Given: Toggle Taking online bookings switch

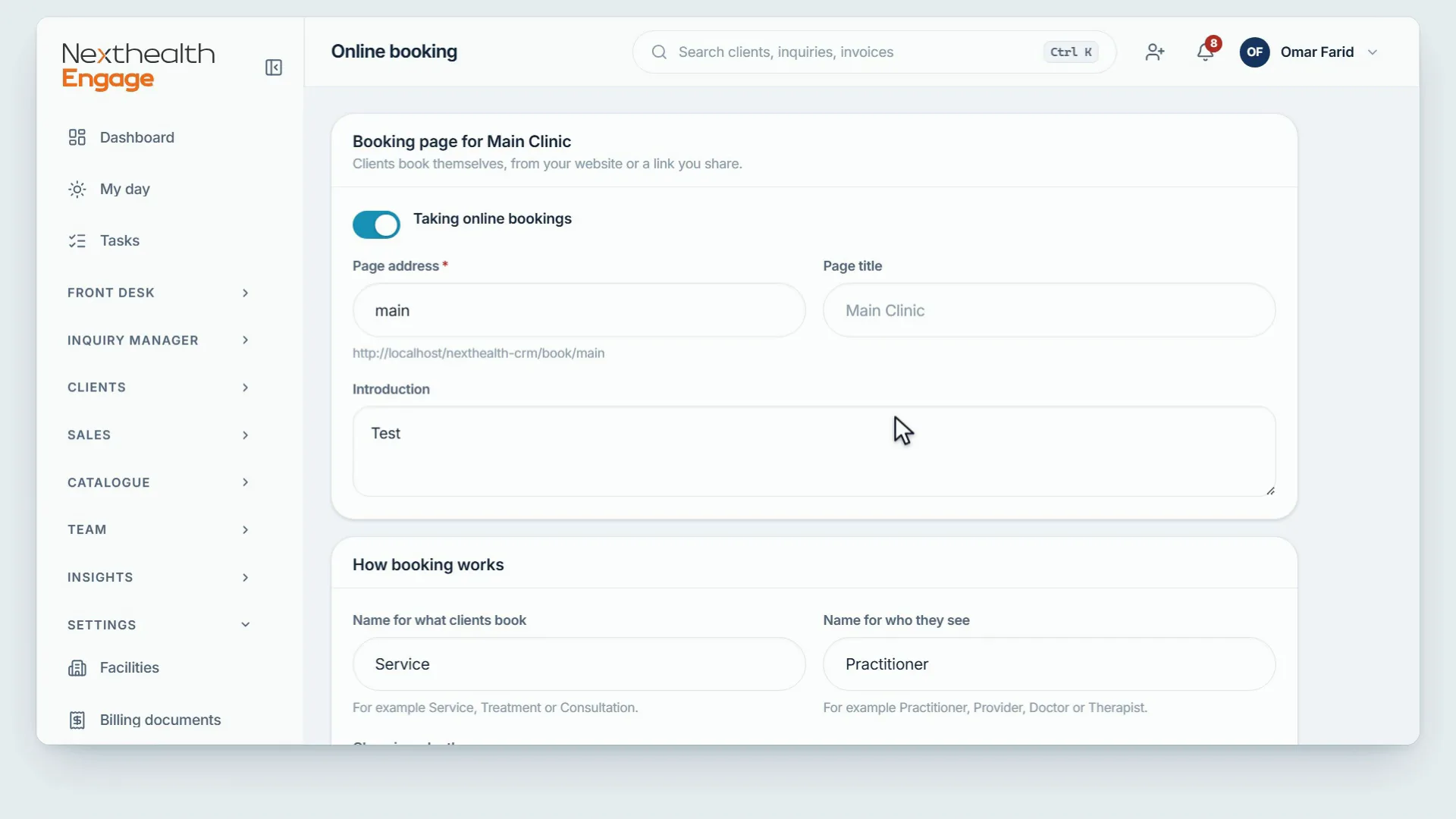Looking at the screenshot, I should 376,224.
